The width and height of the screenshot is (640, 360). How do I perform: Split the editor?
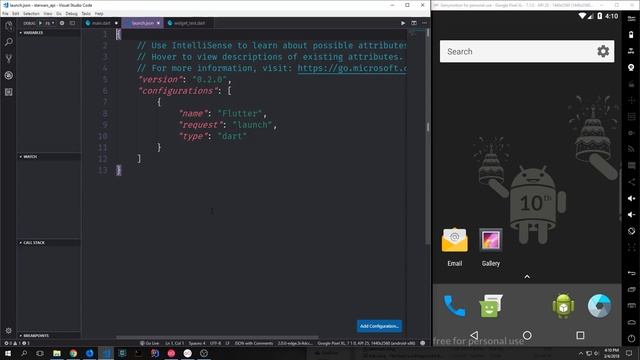(414, 23)
